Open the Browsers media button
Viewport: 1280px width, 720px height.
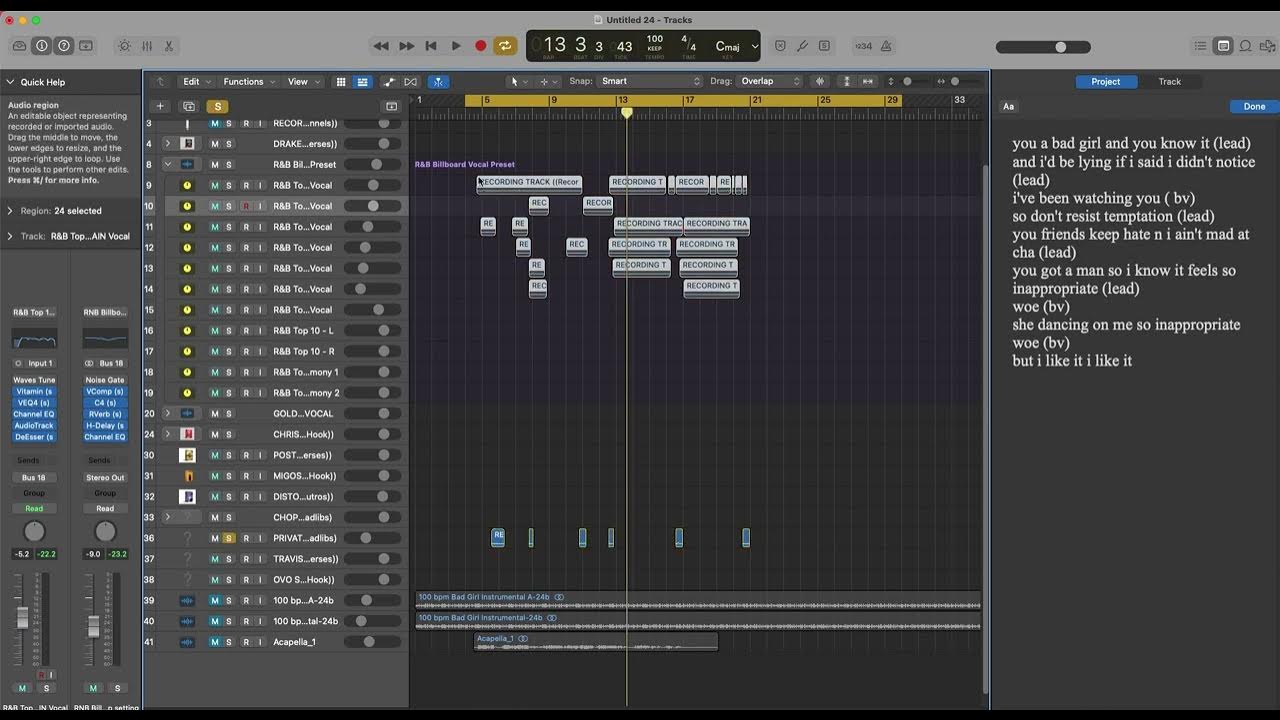(x=1267, y=46)
